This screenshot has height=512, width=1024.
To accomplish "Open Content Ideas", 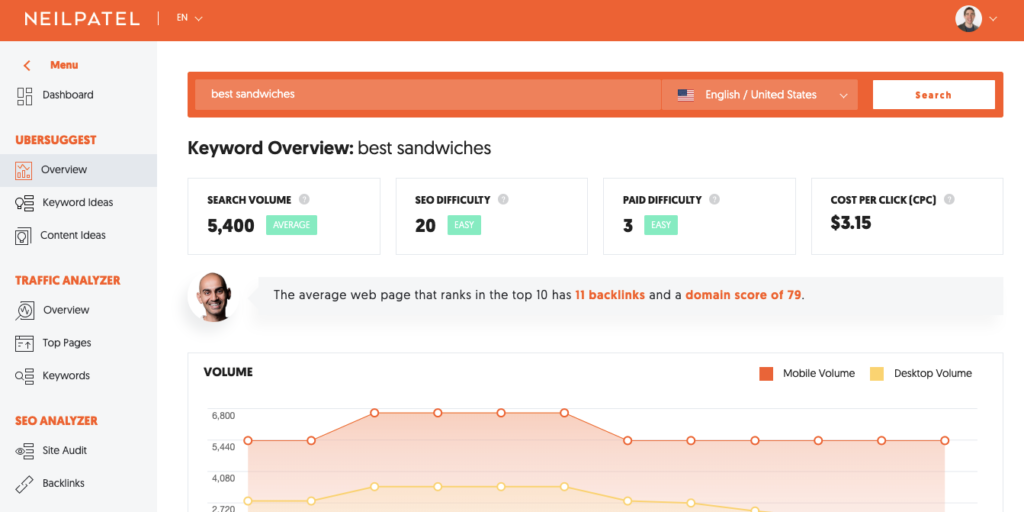I will tap(73, 235).
